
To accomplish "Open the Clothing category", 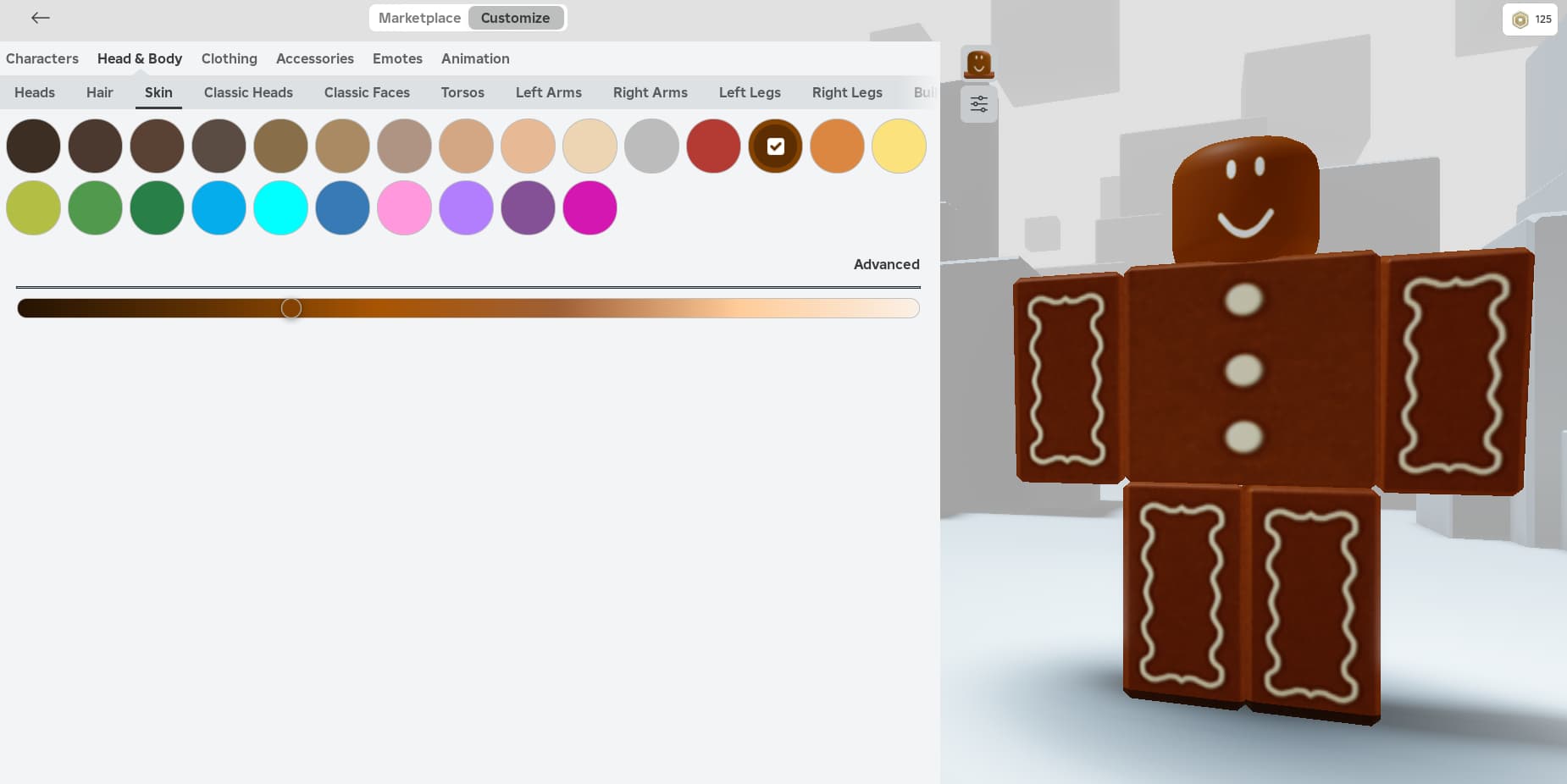I will (229, 58).
